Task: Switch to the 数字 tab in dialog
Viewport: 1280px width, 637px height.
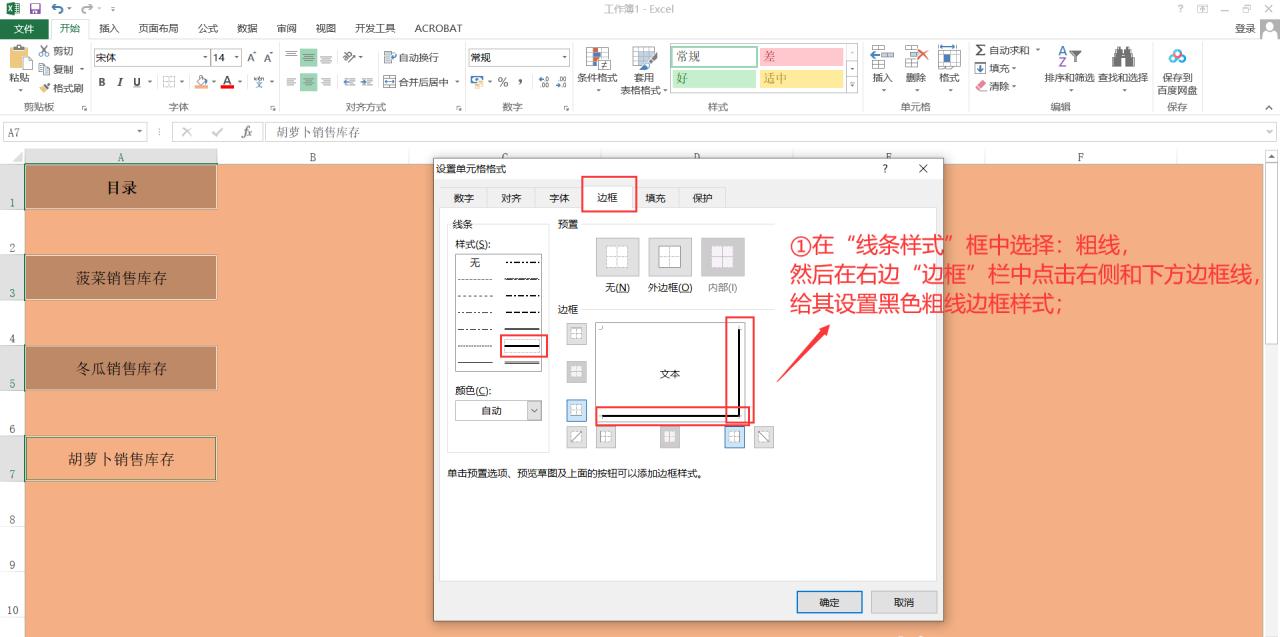Action: tap(464, 198)
